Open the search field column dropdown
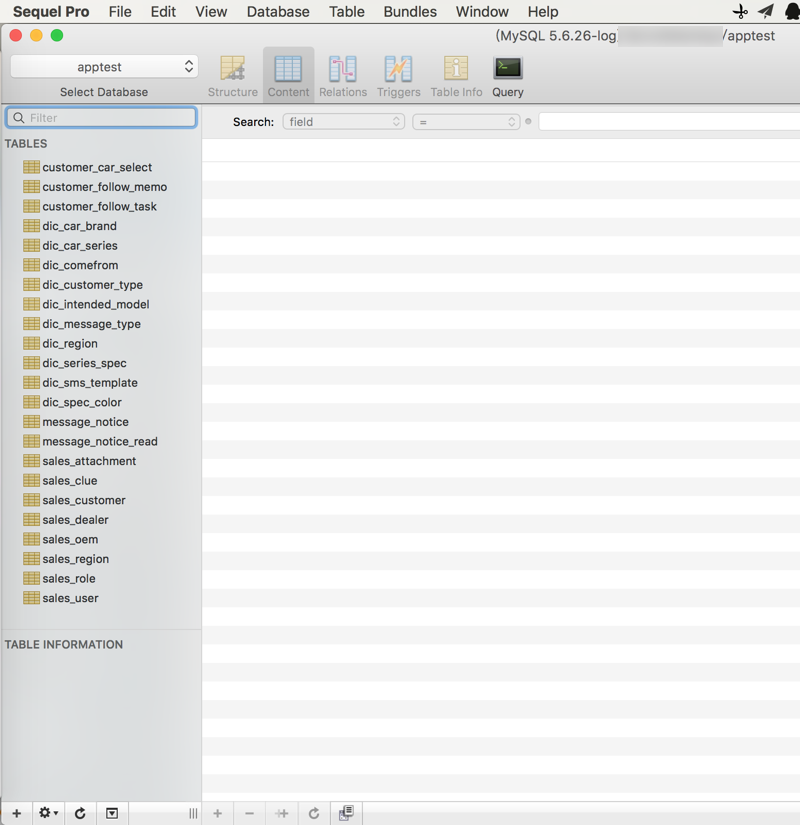The width and height of the screenshot is (800, 825). pyautogui.click(x=344, y=122)
